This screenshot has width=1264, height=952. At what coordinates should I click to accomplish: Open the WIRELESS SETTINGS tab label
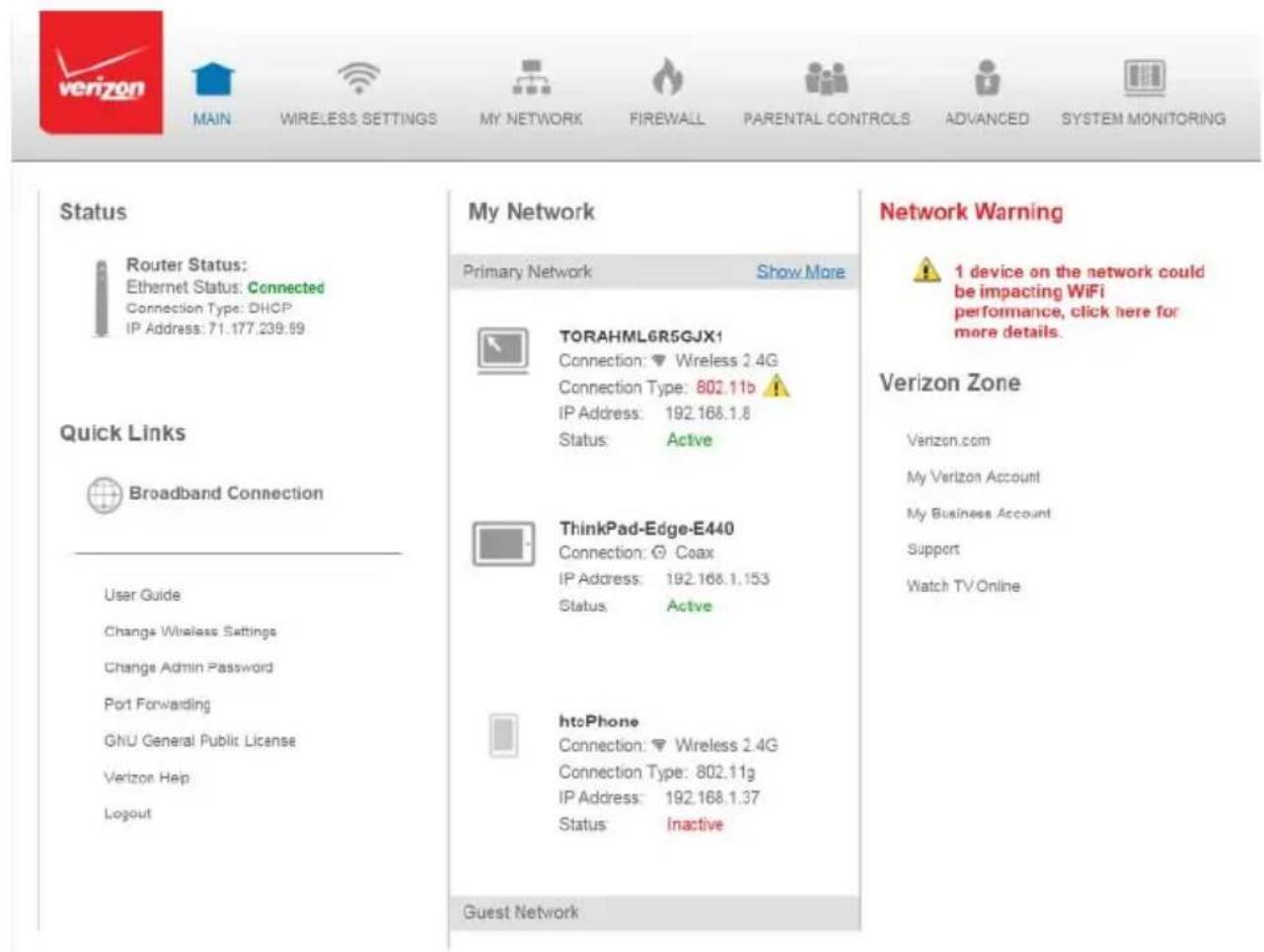pos(358,118)
